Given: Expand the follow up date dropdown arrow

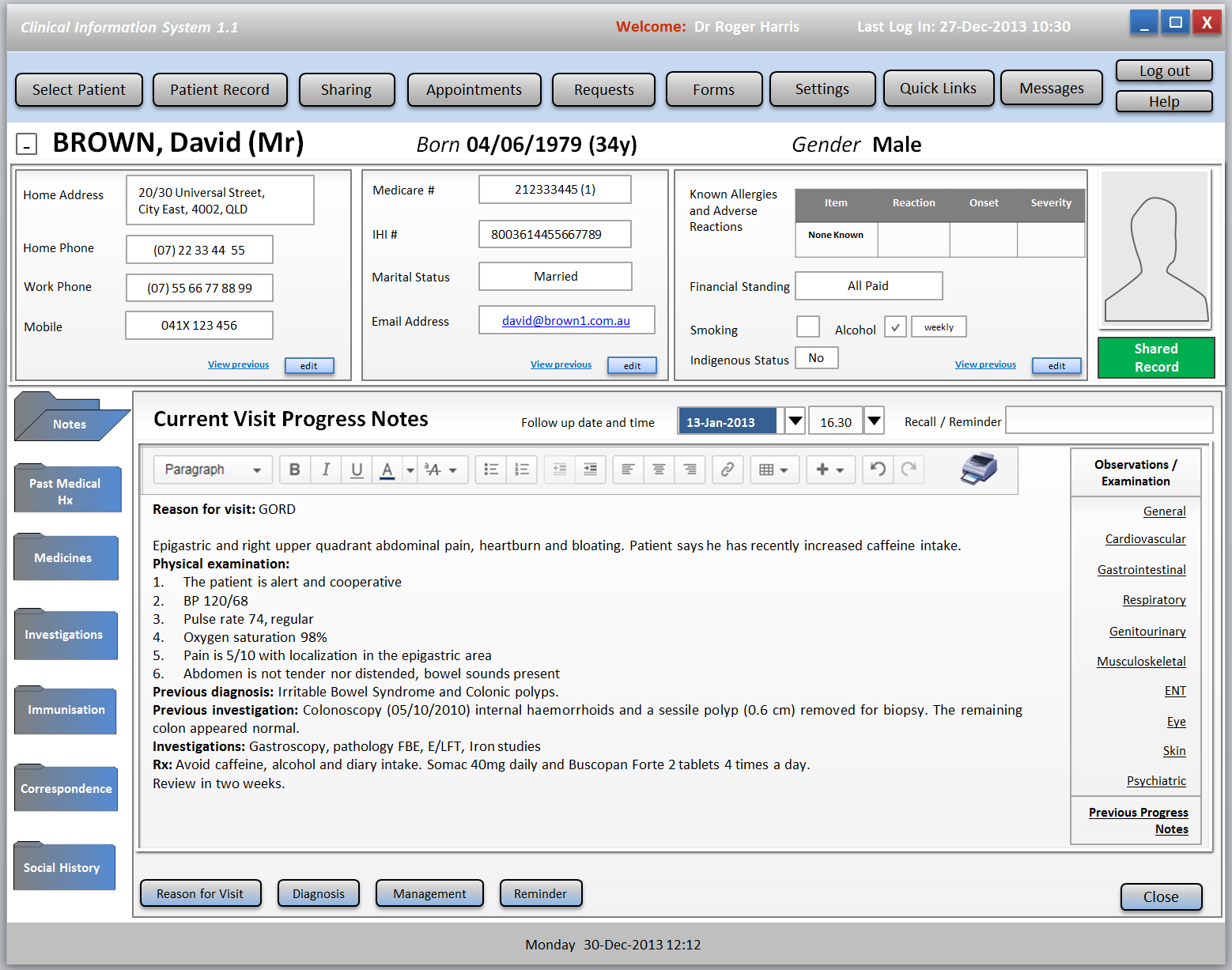Looking at the screenshot, I should (796, 421).
